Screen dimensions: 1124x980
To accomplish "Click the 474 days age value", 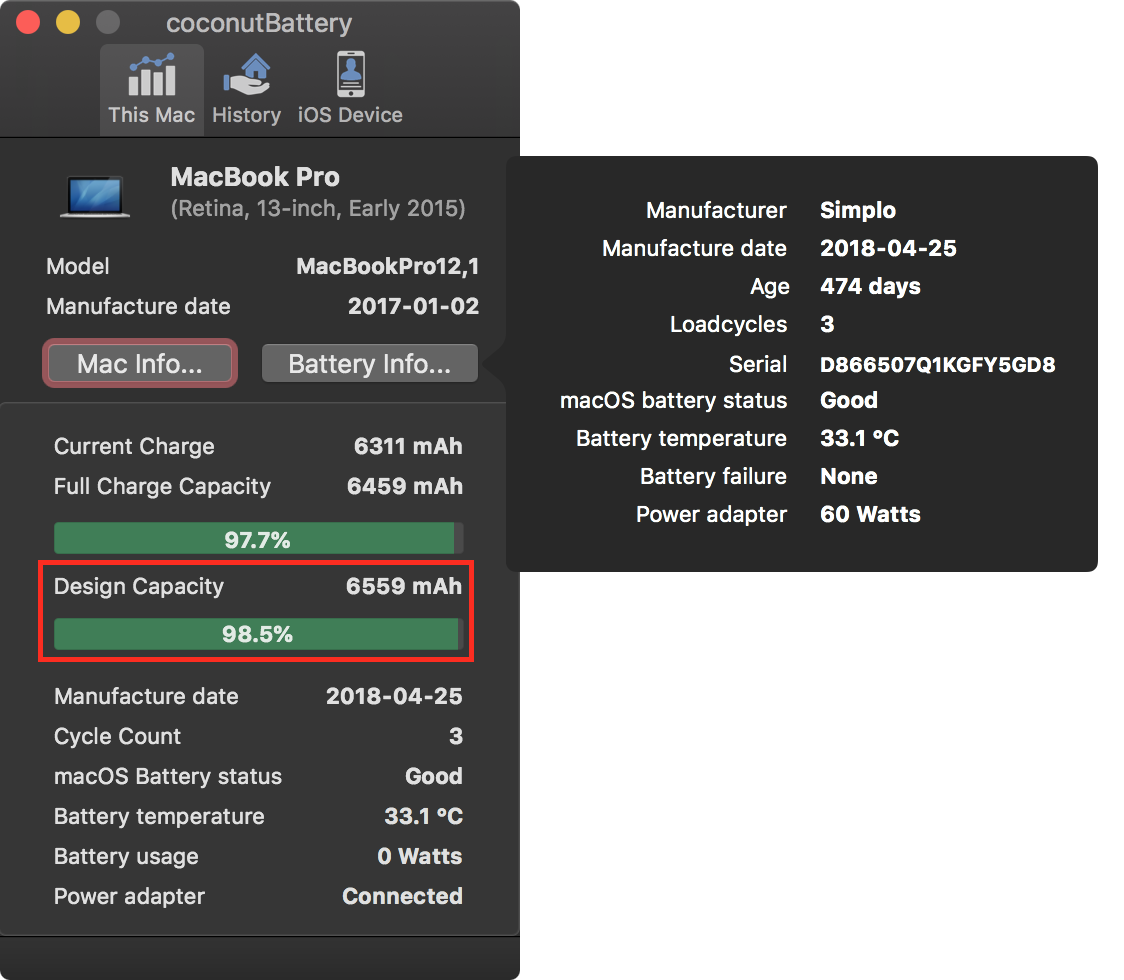I will (870, 286).
